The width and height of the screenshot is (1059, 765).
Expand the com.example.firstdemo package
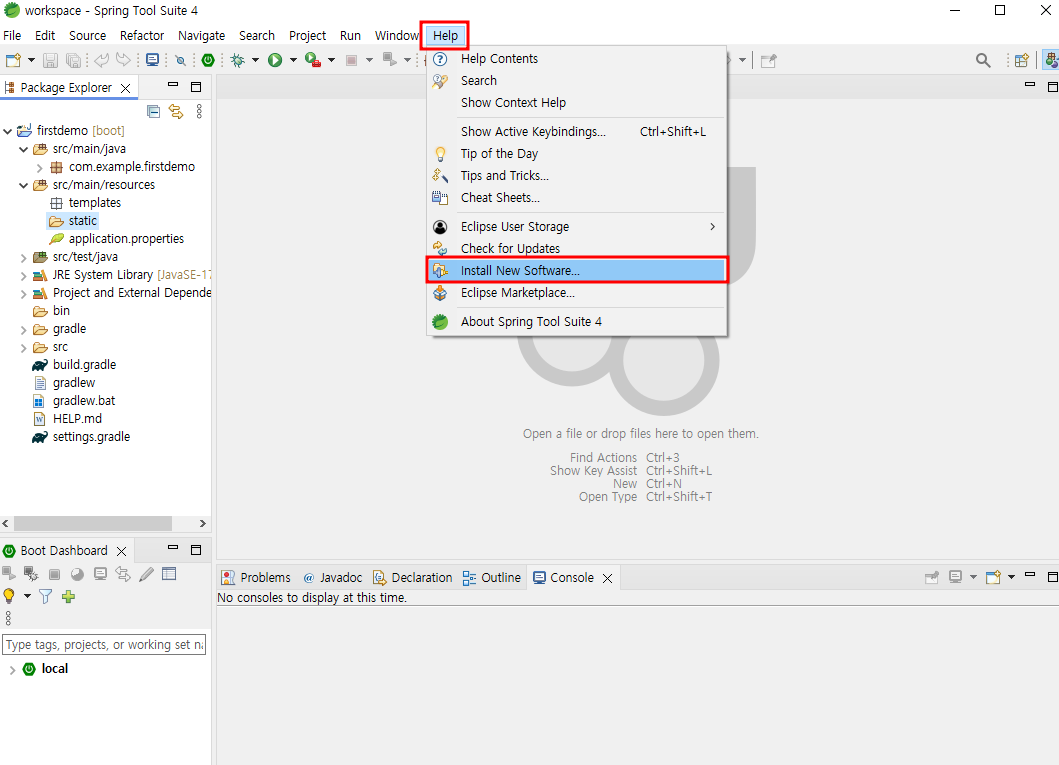40,167
